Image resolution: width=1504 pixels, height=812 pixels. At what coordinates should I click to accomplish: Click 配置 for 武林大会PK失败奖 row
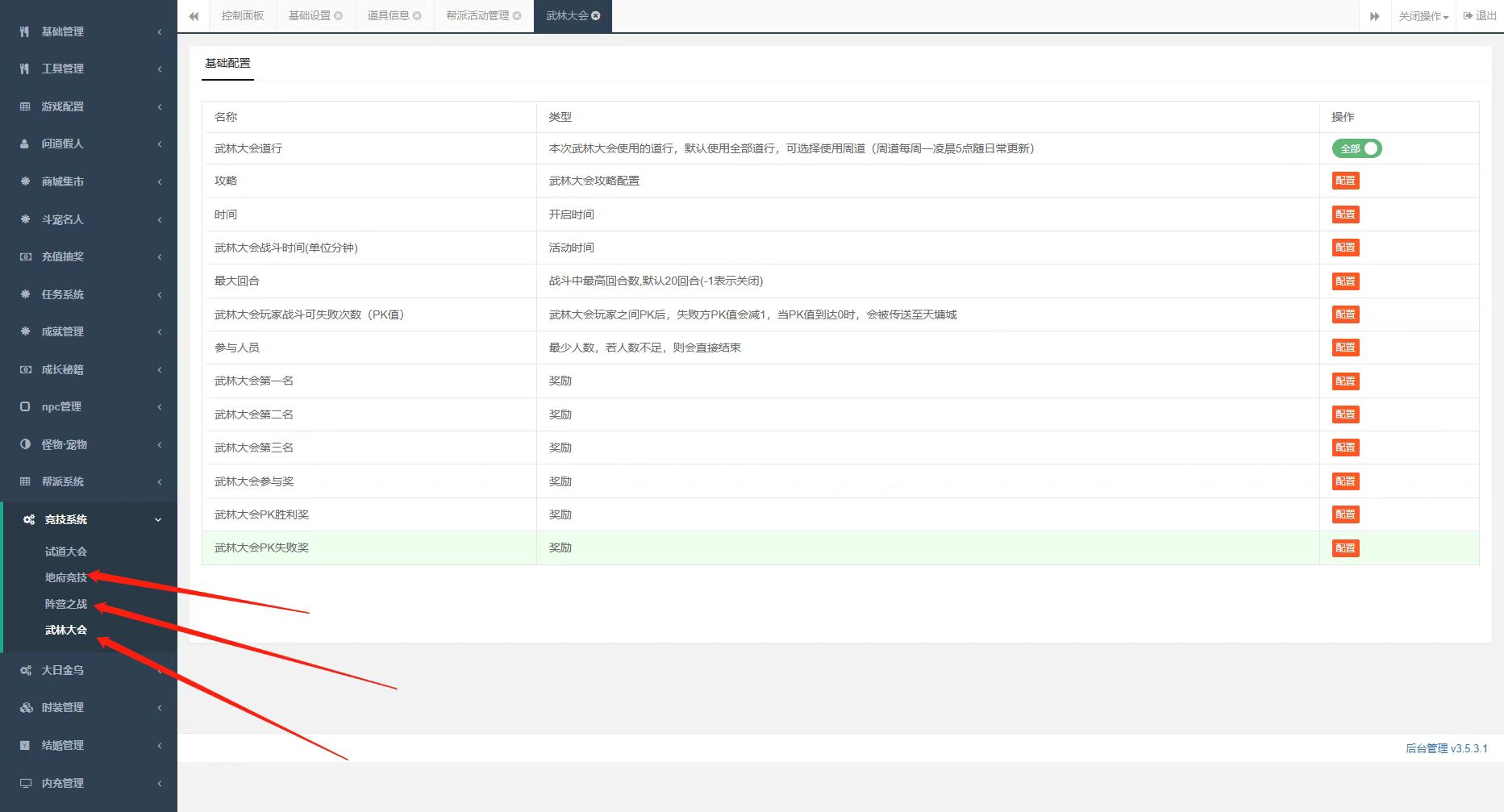coord(1345,548)
